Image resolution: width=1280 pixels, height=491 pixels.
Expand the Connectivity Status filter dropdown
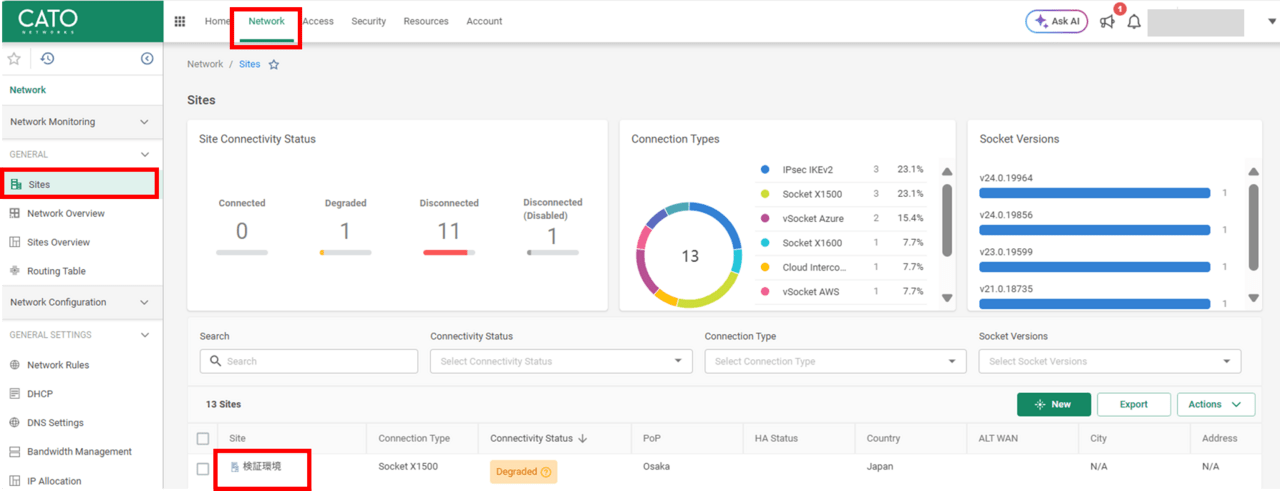[x=561, y=361]
